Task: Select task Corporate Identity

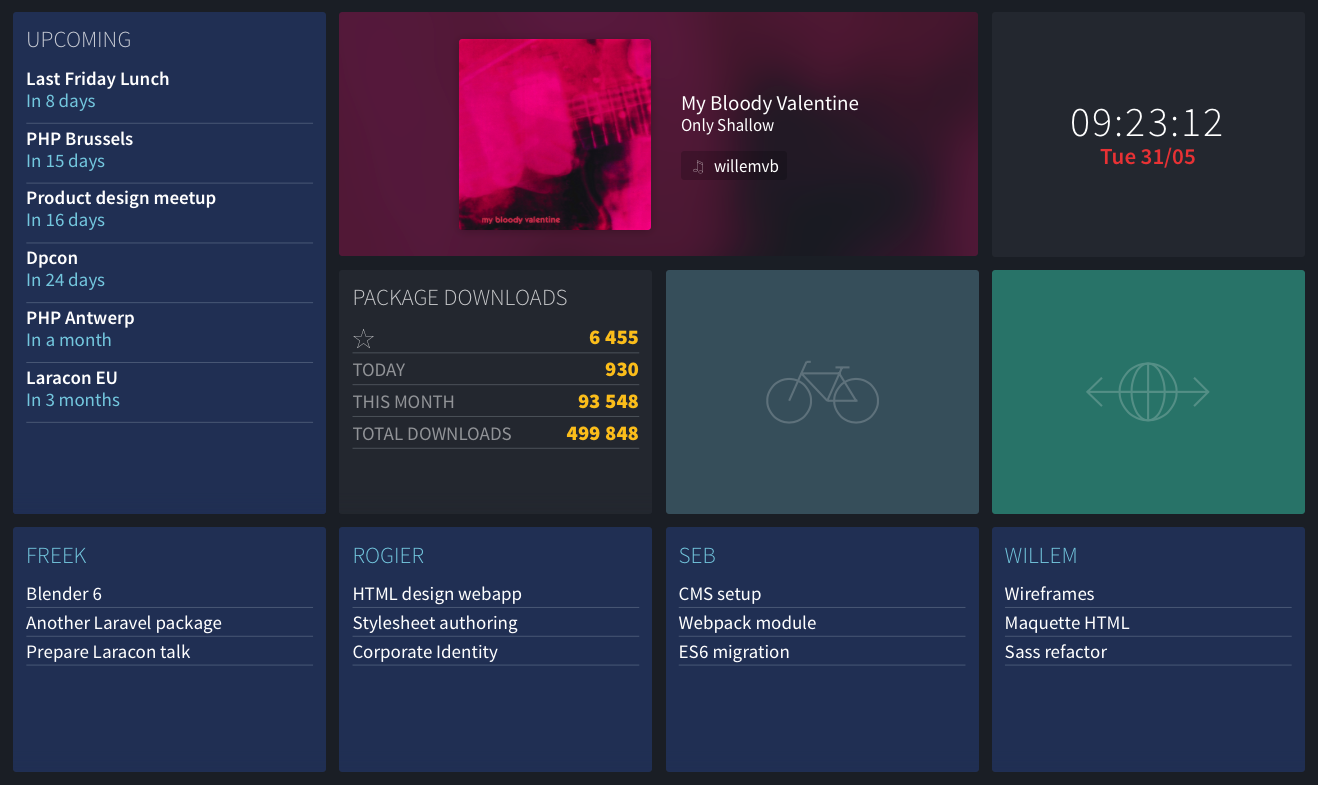Action: (425, 652)
